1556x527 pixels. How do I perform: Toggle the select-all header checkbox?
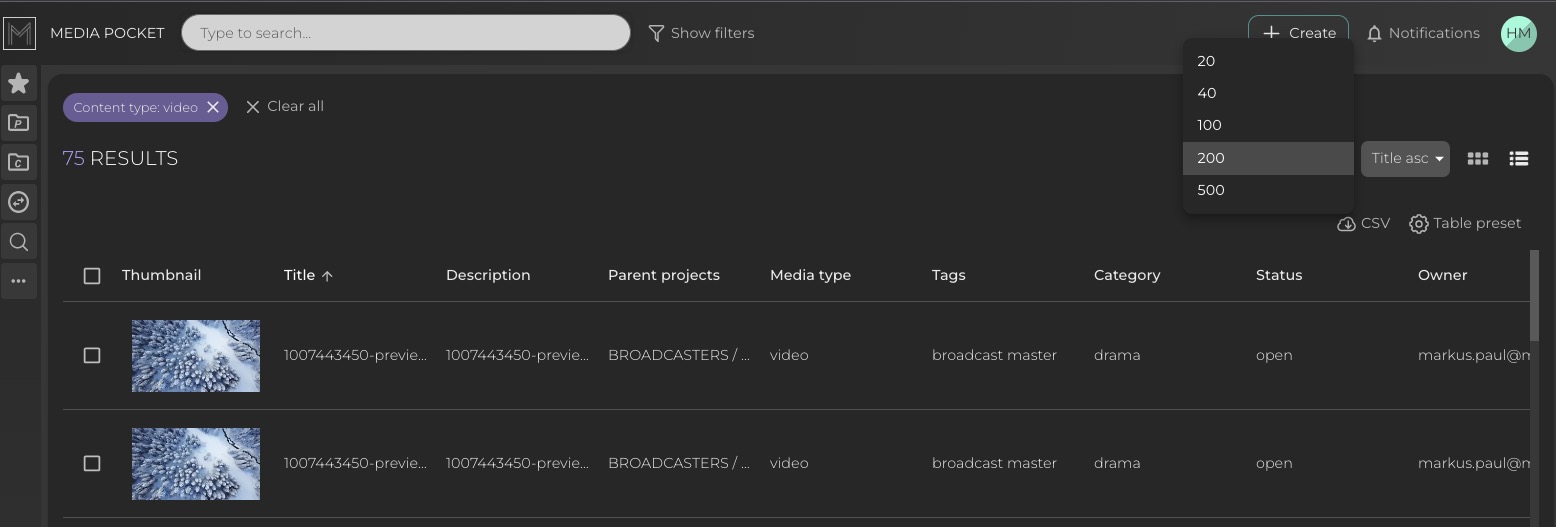click(92, 276)
